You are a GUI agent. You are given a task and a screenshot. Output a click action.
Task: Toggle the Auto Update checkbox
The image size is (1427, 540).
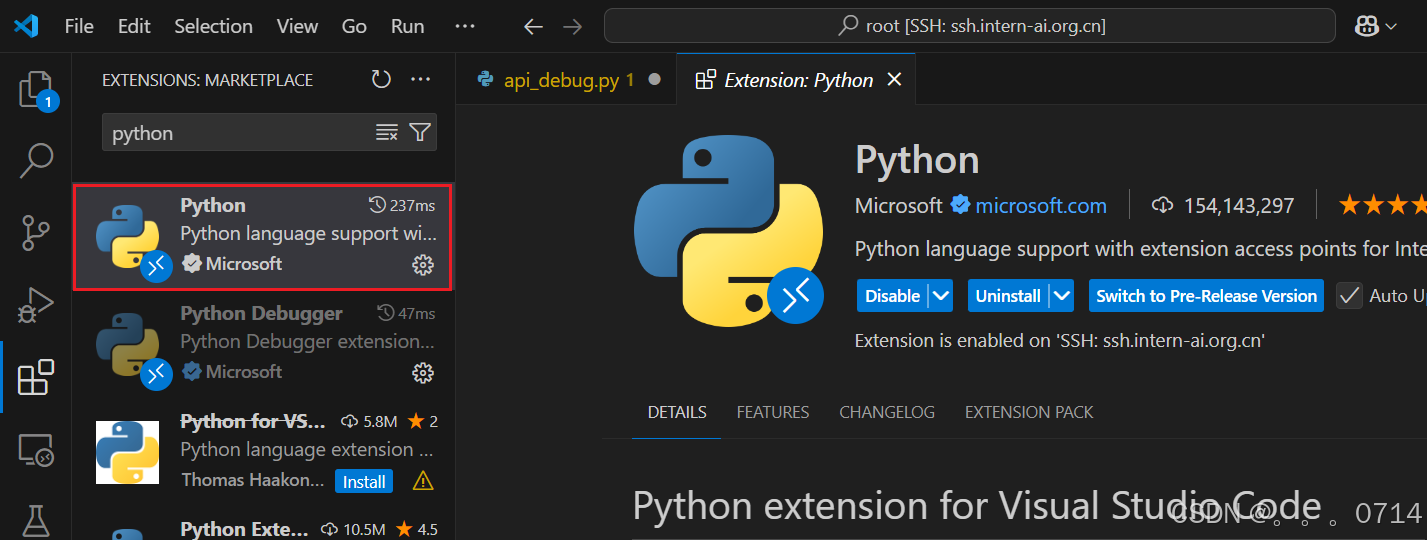pyautogui.click(x=1350, y=295)
